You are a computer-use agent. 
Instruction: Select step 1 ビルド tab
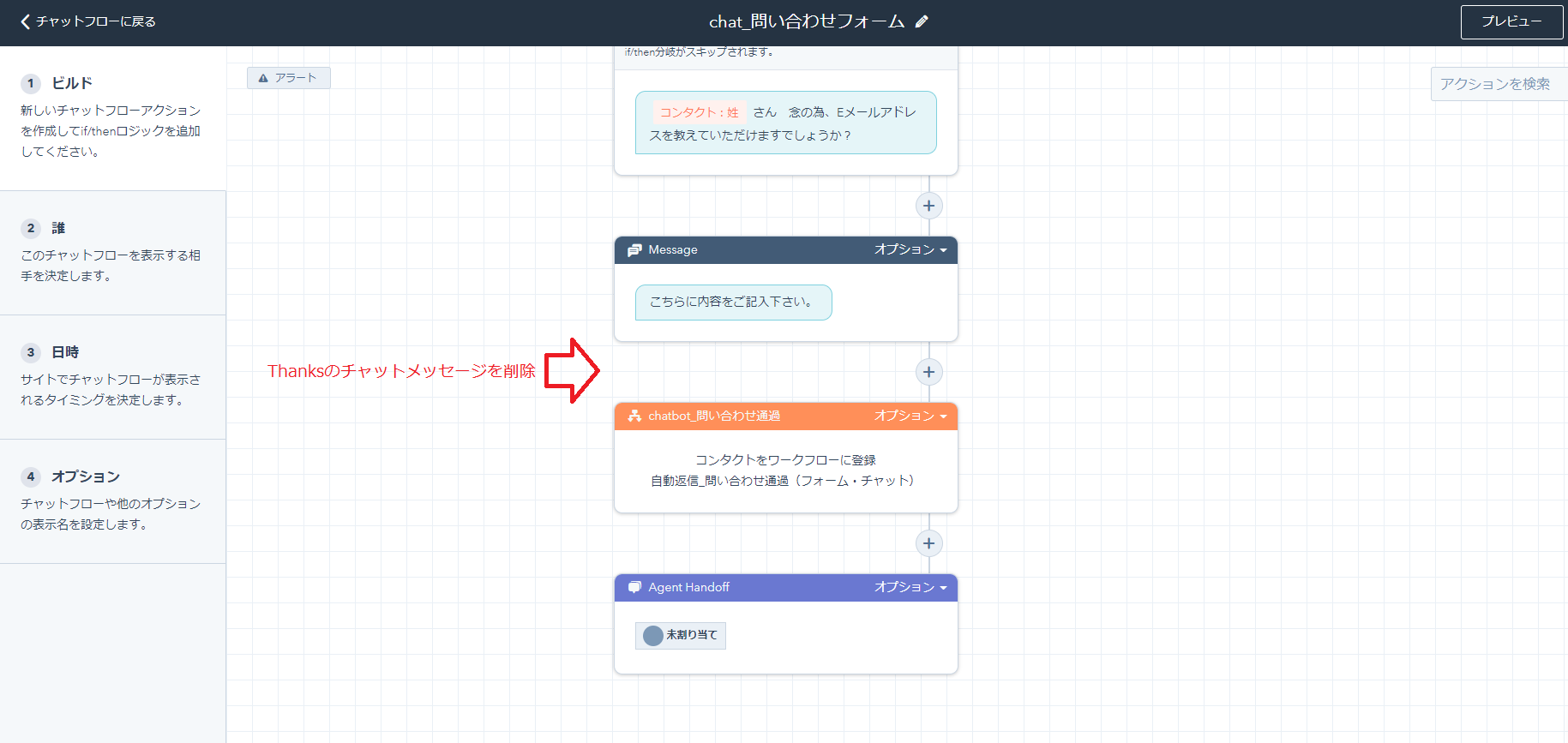click(112, 117)
